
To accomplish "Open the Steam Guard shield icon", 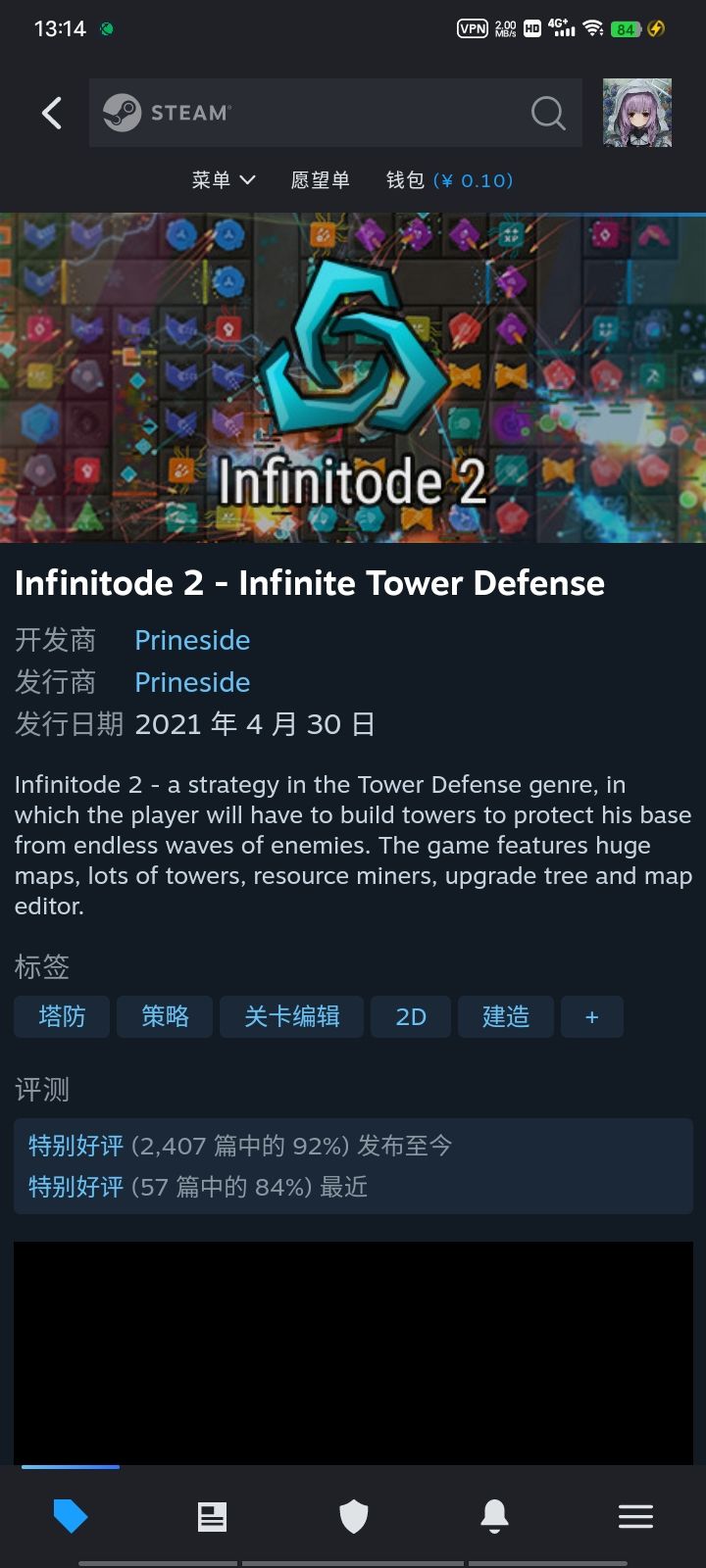I will [353, 1516].
